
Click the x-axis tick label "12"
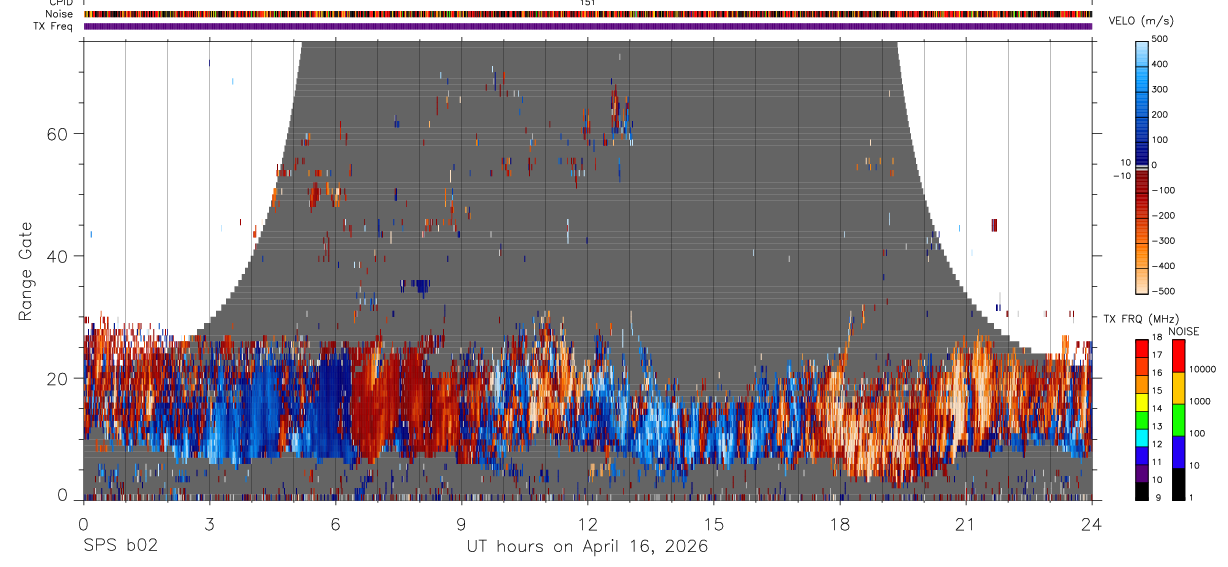click(x=588, y=523)
